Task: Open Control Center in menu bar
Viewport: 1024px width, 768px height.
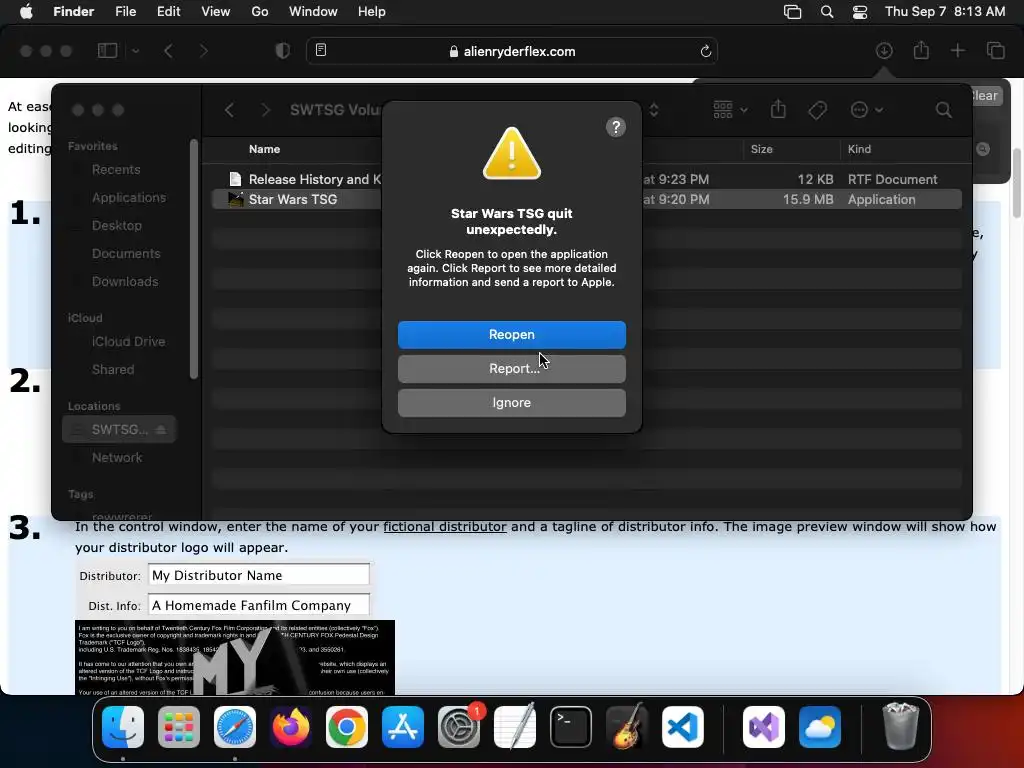Action: (860, 12)
